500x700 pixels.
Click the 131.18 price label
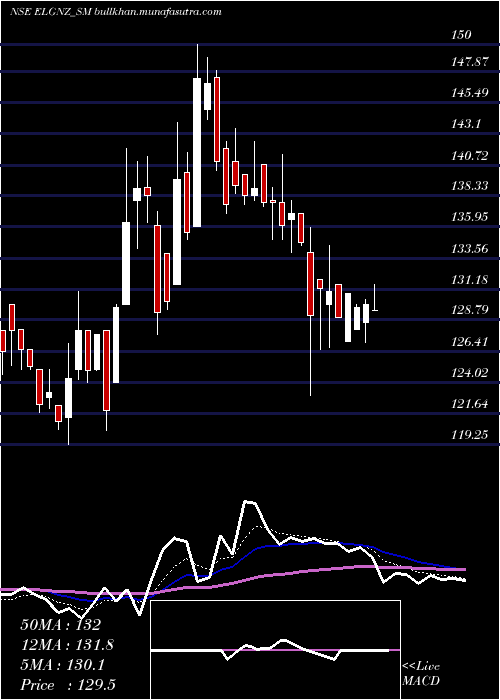click(x=471, y=279)
